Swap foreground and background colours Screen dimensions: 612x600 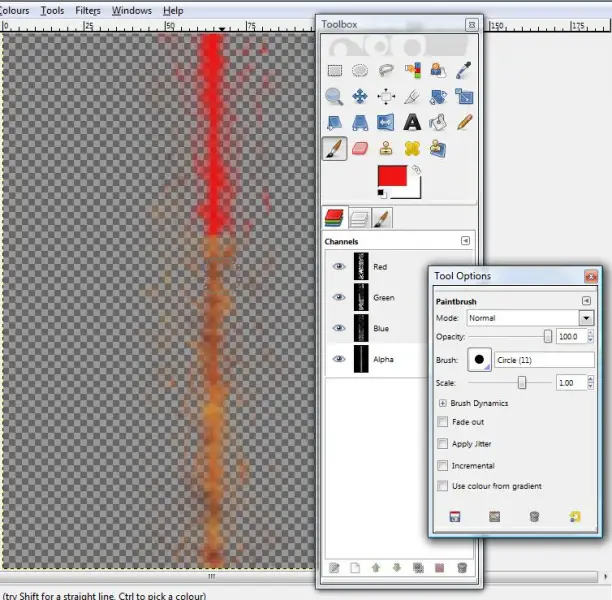pos(416,169)
